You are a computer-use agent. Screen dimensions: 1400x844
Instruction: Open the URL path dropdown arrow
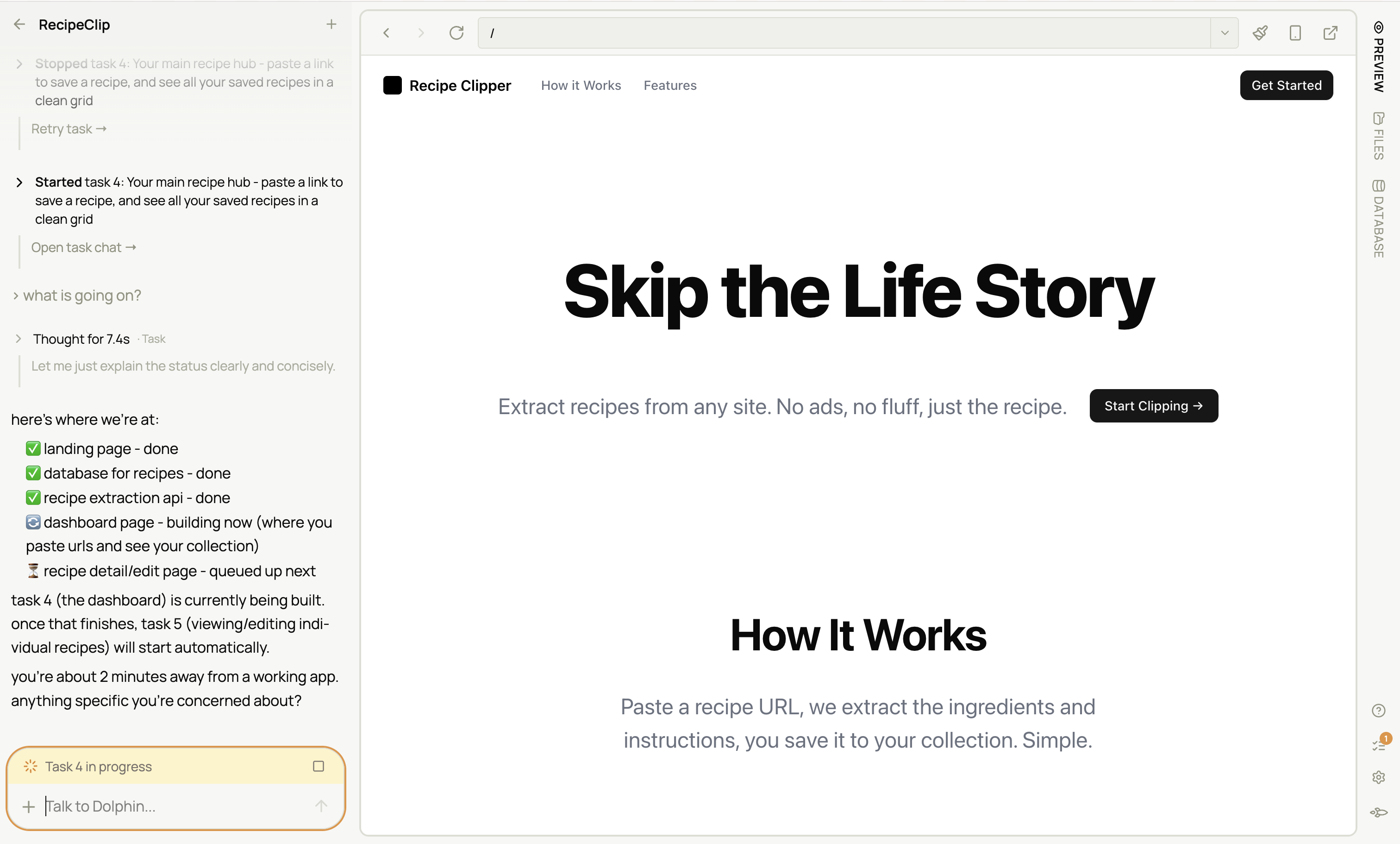coord(1225,33)
